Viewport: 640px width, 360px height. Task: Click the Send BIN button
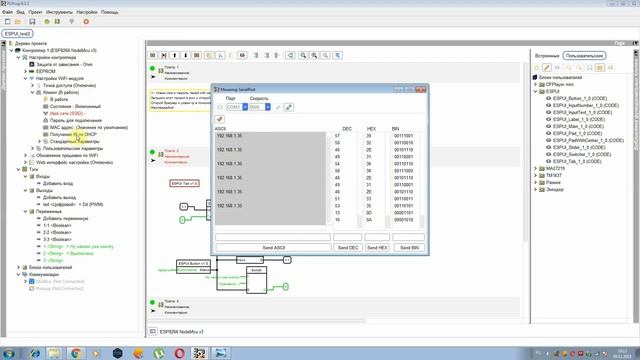pos(409,248)
